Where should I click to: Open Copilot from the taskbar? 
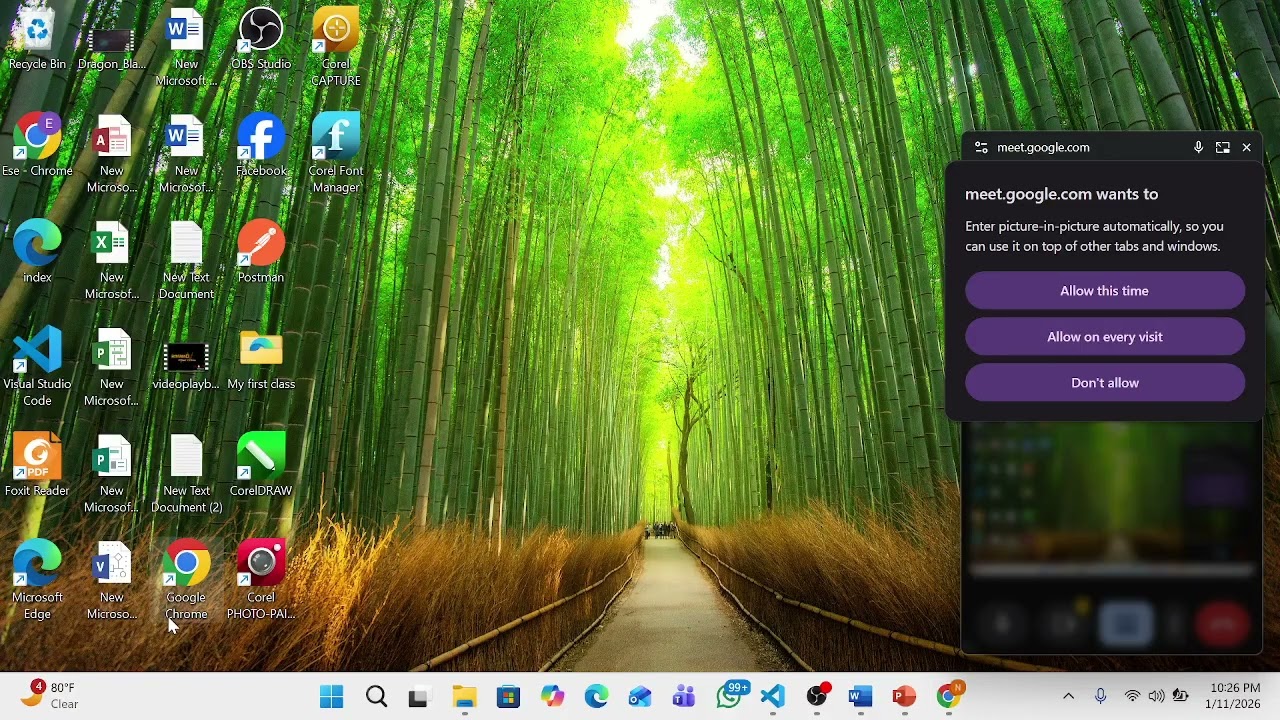click(x=552, y=696)
